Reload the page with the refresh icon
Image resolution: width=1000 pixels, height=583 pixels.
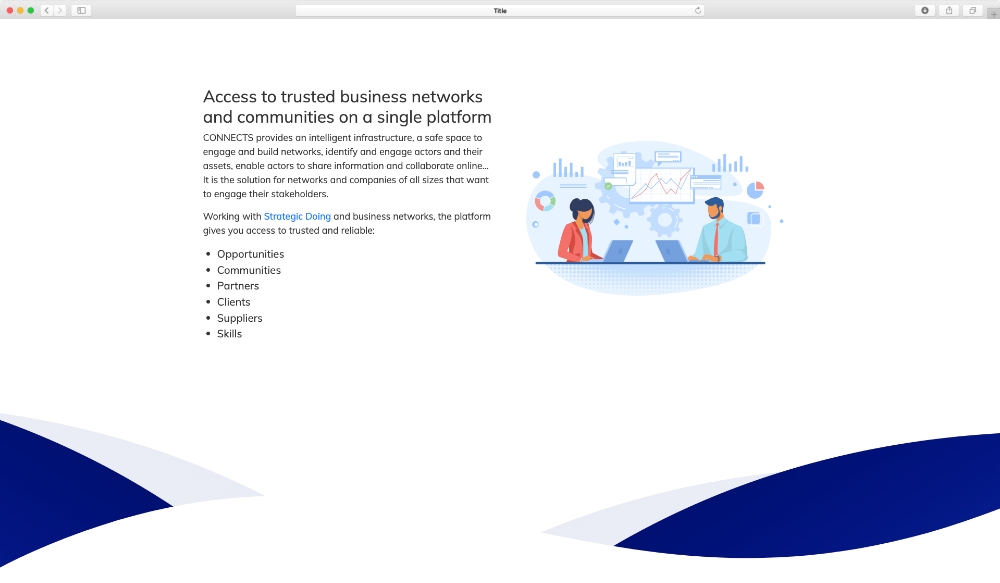tap(698, 10)
